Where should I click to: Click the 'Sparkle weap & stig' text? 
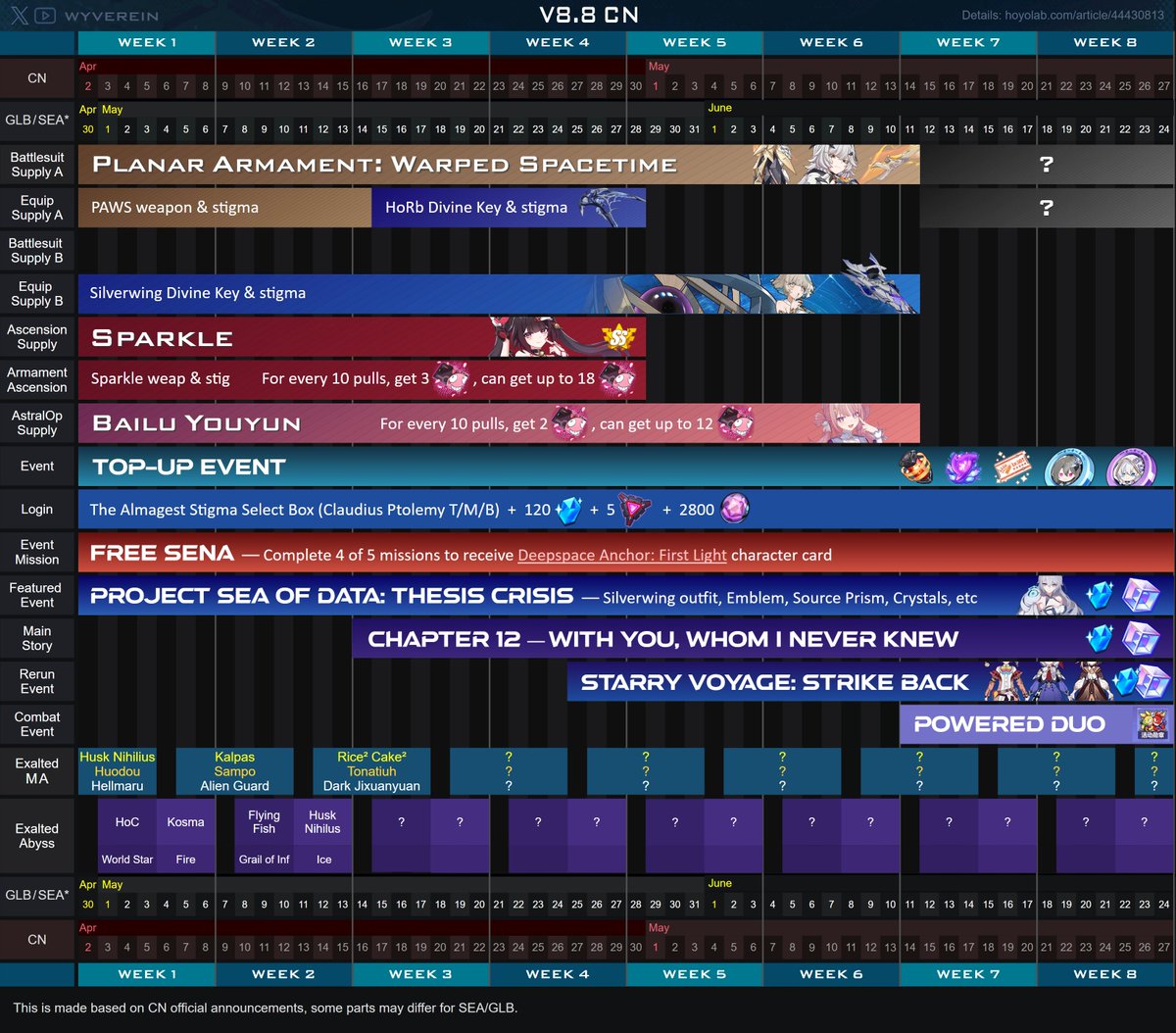tap(160, 379)
